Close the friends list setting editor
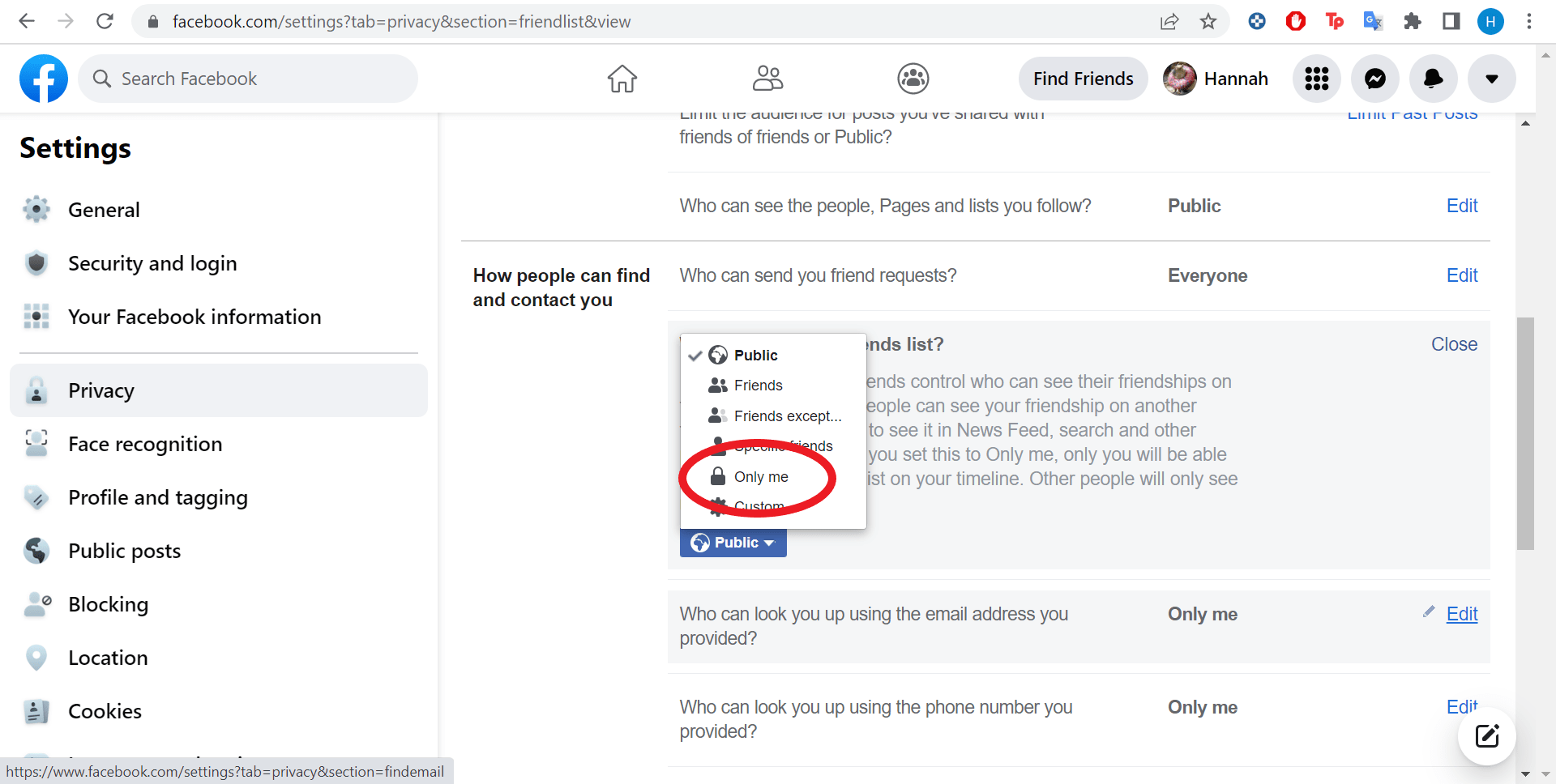The height and width of the screenshot is (784, 1556). (1454, 344)
